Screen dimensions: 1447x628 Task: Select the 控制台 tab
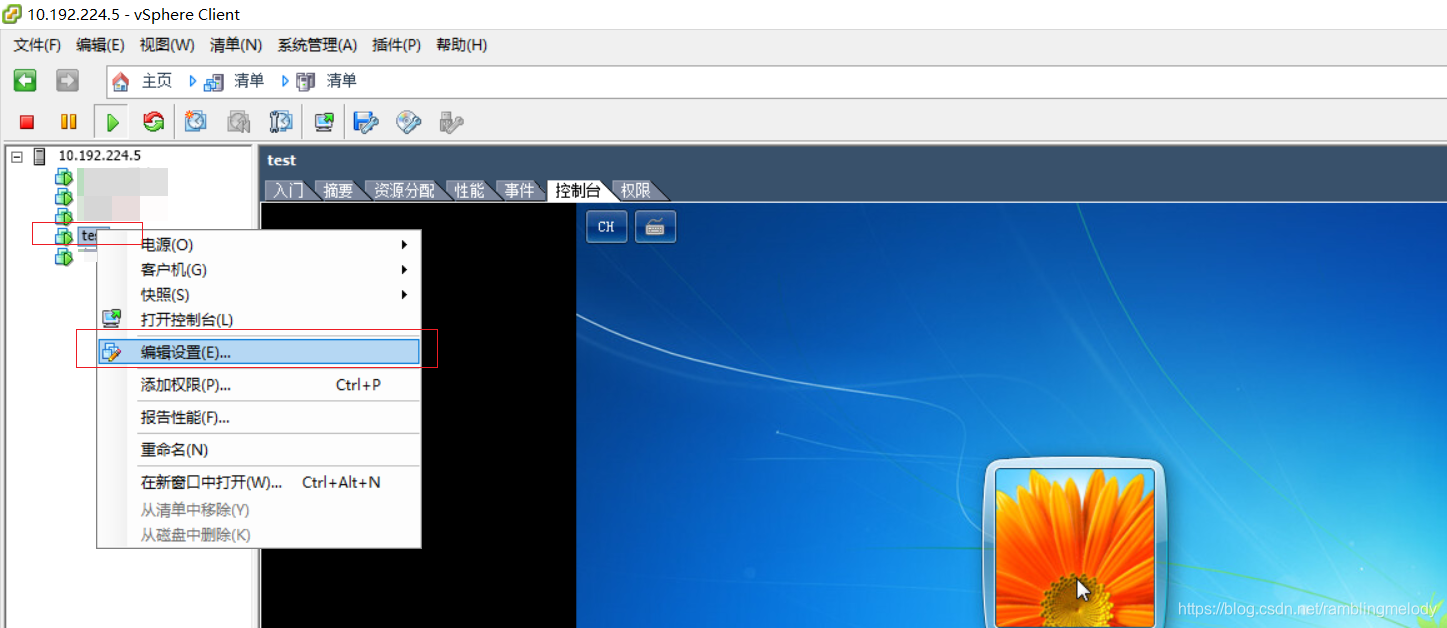(578, 191)
